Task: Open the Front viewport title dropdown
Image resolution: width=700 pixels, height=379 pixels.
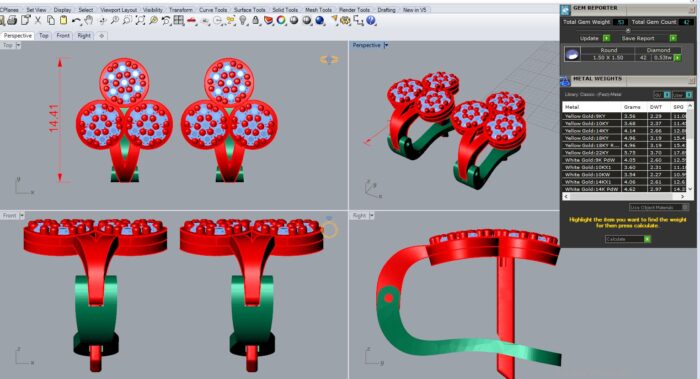Action: 22,216
